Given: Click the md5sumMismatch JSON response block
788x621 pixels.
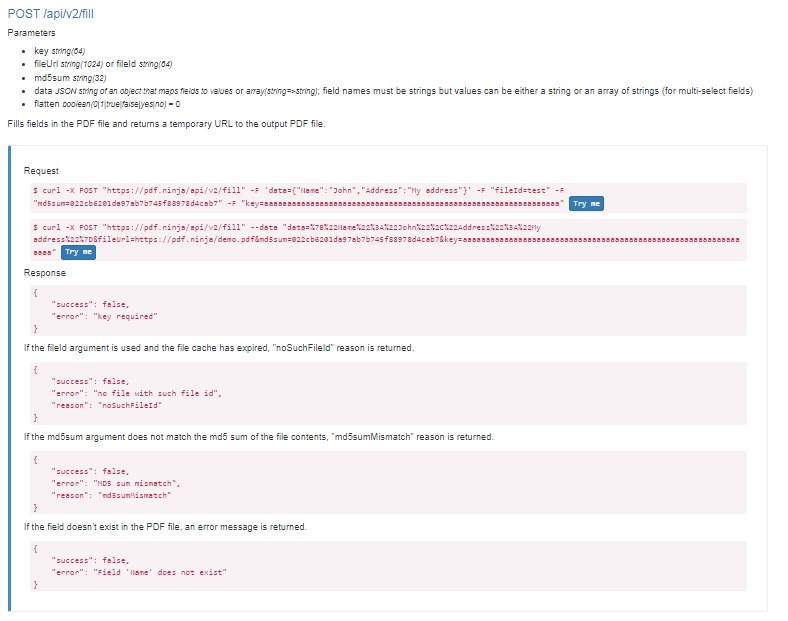Looking at the screenshot, I should tap(388, 483).
